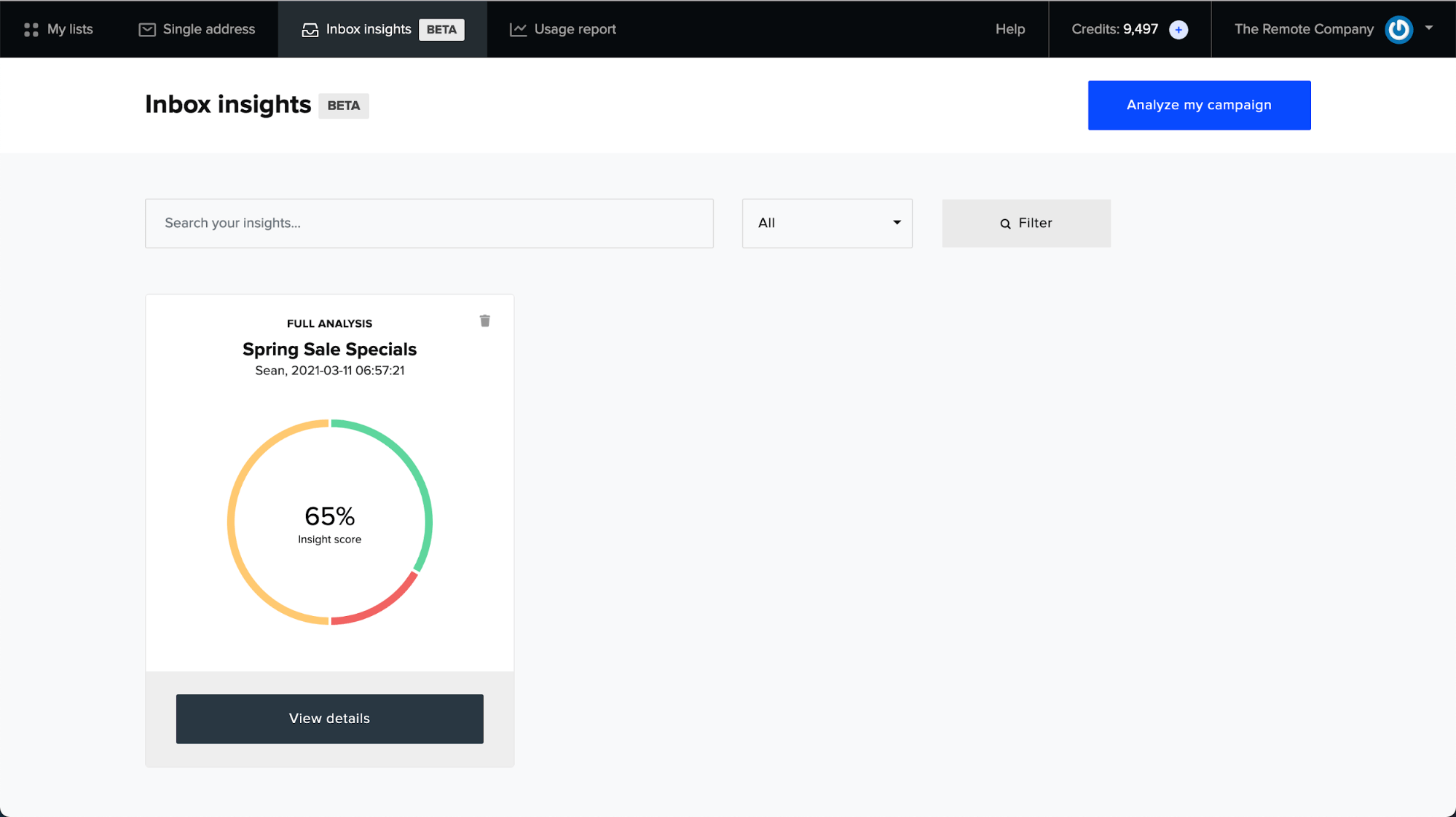Open The Remote Company account menu

click(1334, 29)
